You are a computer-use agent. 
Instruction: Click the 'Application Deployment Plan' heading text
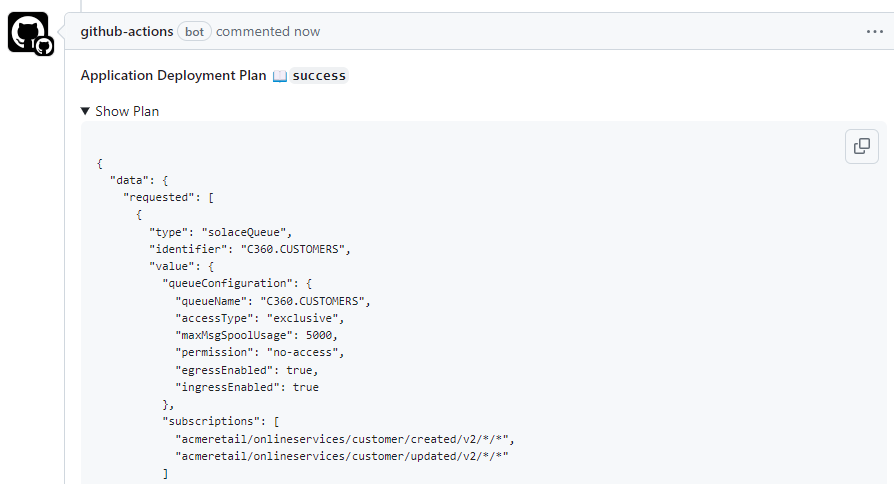(x=173, y=75)
